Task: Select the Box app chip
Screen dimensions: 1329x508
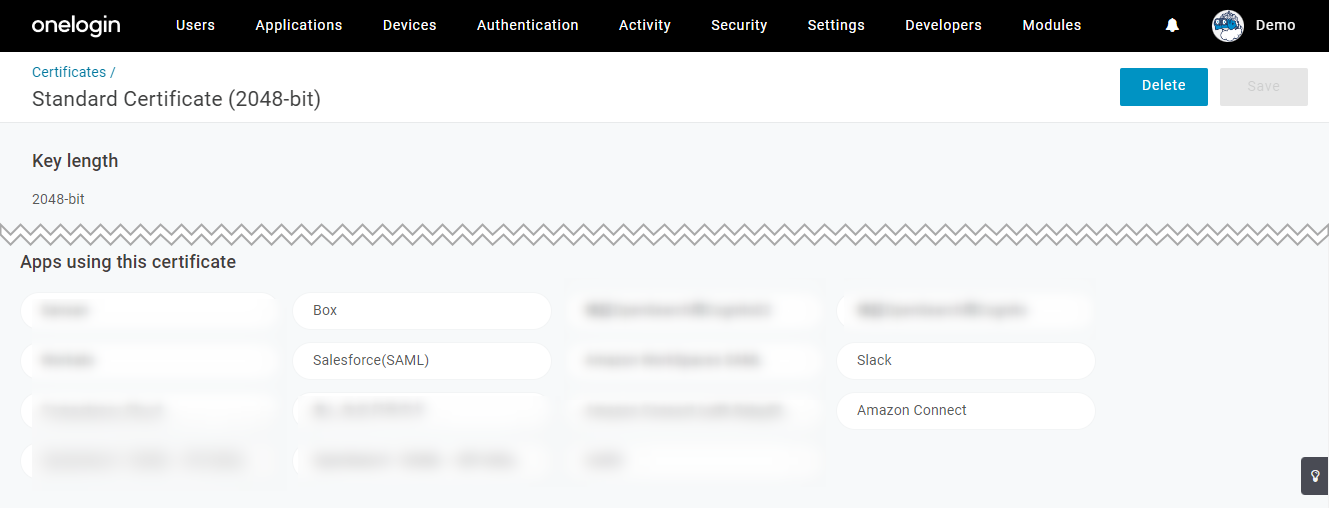Action: click(x=422, y=311)
